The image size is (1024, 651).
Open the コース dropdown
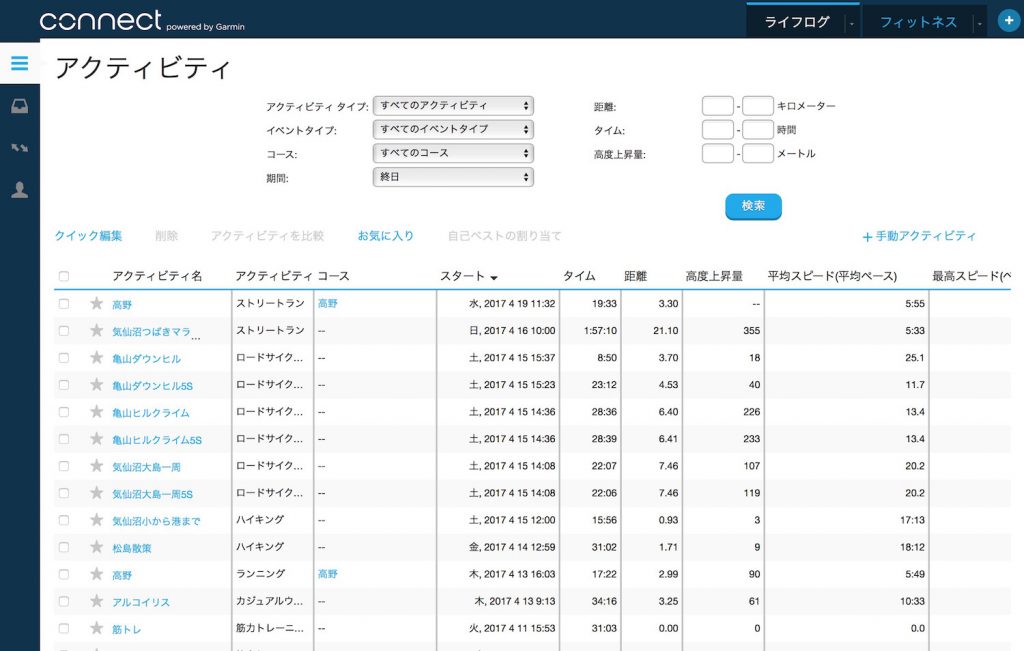point(453,153)
